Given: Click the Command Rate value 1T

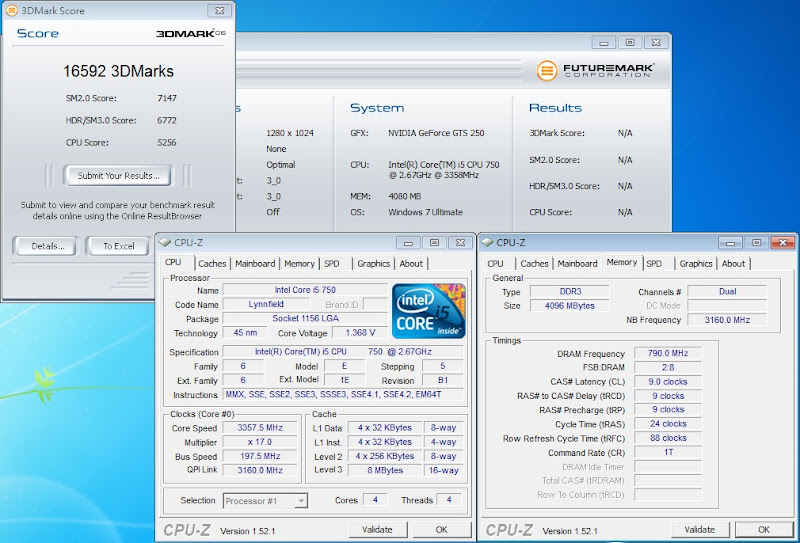Looking at the screenshot, I should pyautogui.click(x=668, y=452).
